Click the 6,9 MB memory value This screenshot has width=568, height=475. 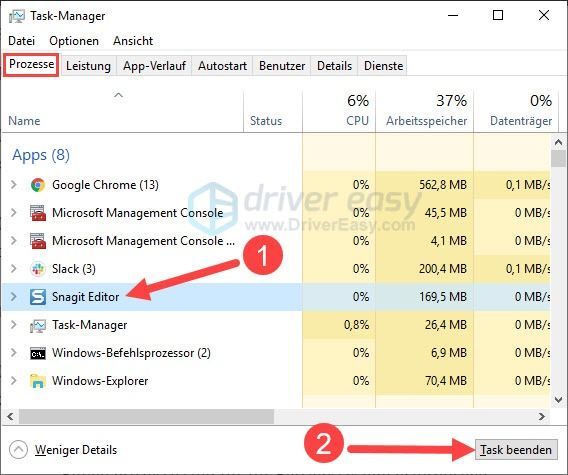[449, 353]
